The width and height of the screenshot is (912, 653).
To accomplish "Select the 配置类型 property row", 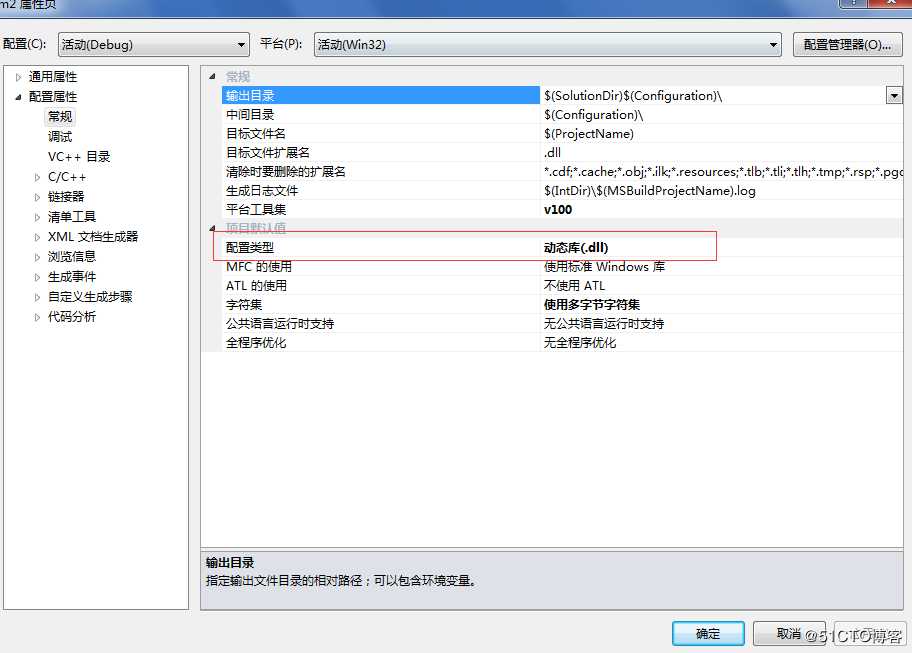I will click(562, 248).
